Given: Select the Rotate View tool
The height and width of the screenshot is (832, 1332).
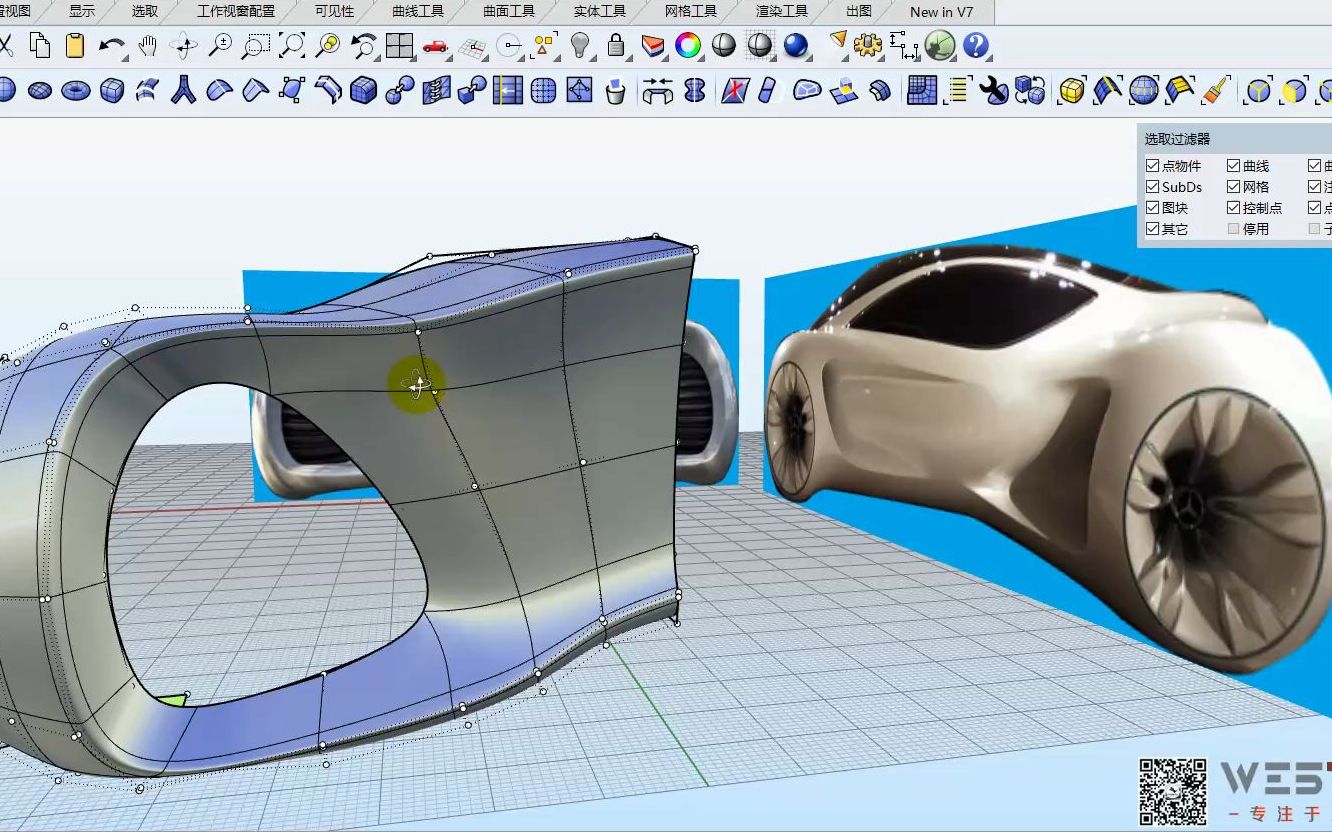Looking at the screenshot, I should [x=184, y=46].
